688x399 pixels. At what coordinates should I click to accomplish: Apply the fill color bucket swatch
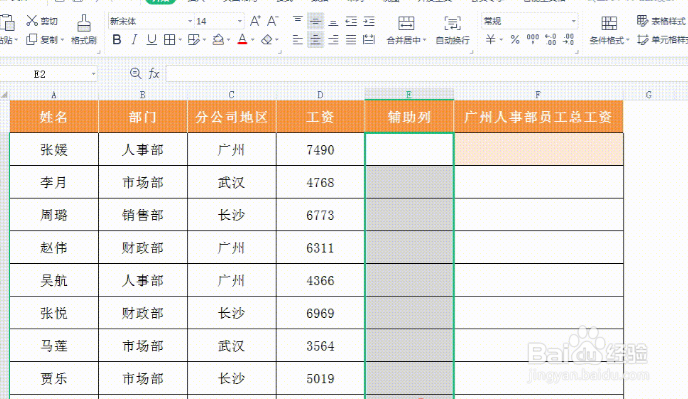tap(218, 40)
